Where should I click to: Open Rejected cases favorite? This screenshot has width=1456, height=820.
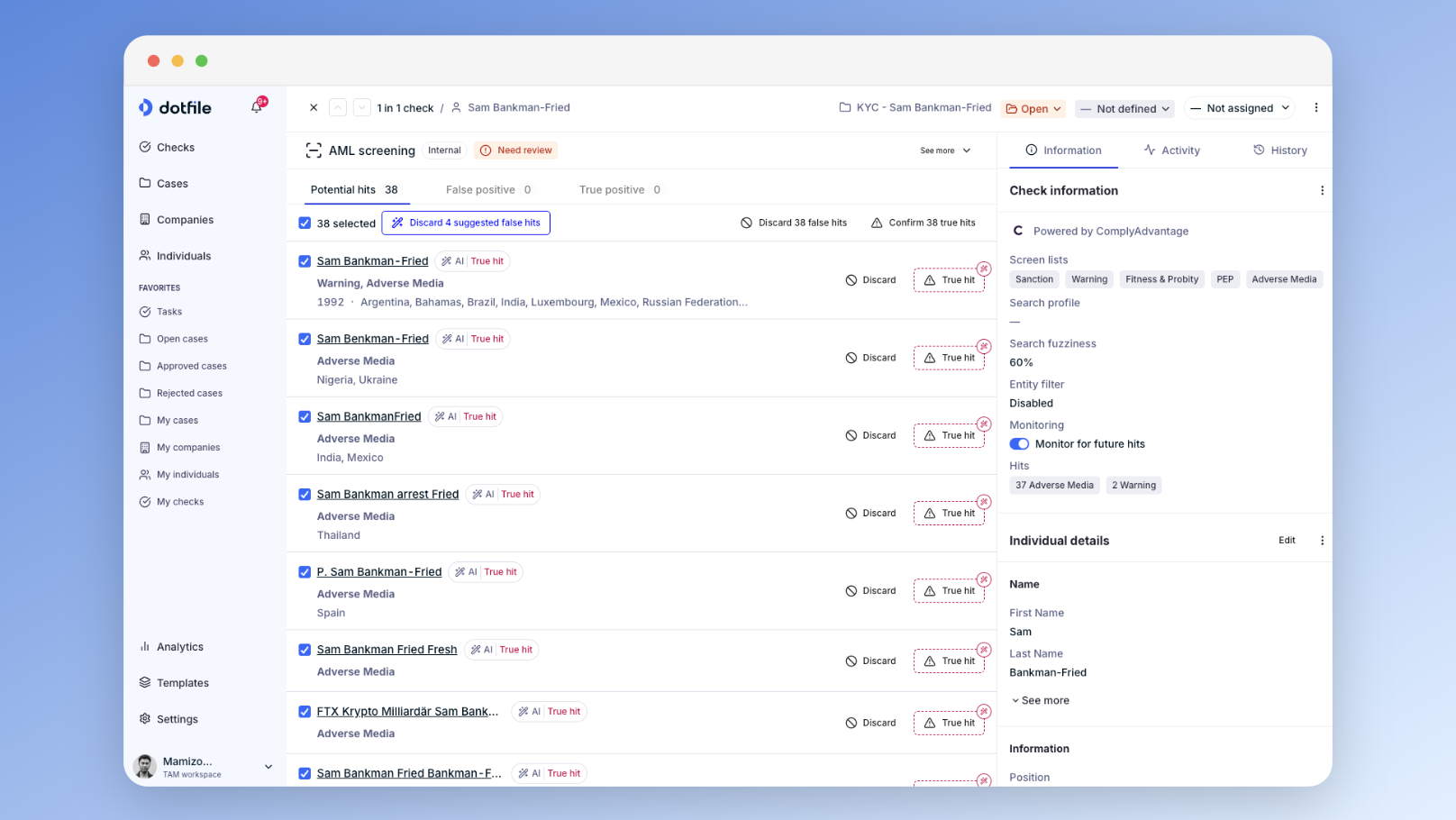click(x=180, y=393)
